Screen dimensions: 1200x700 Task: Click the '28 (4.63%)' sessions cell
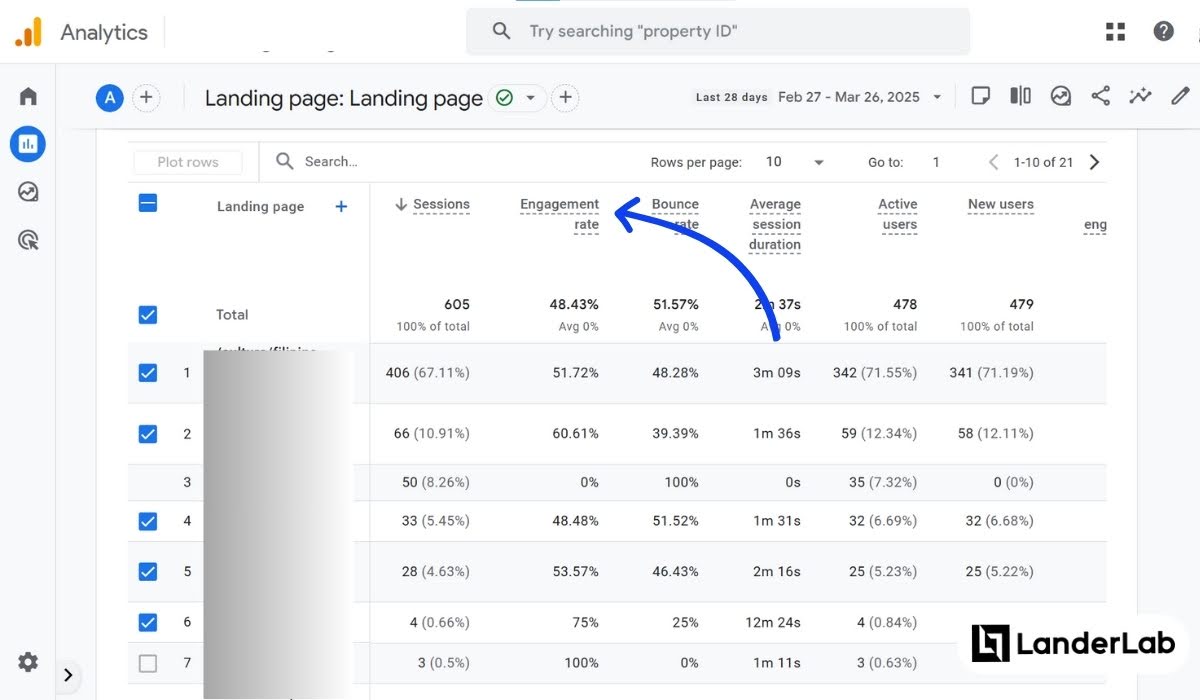(x=436, y=572)
